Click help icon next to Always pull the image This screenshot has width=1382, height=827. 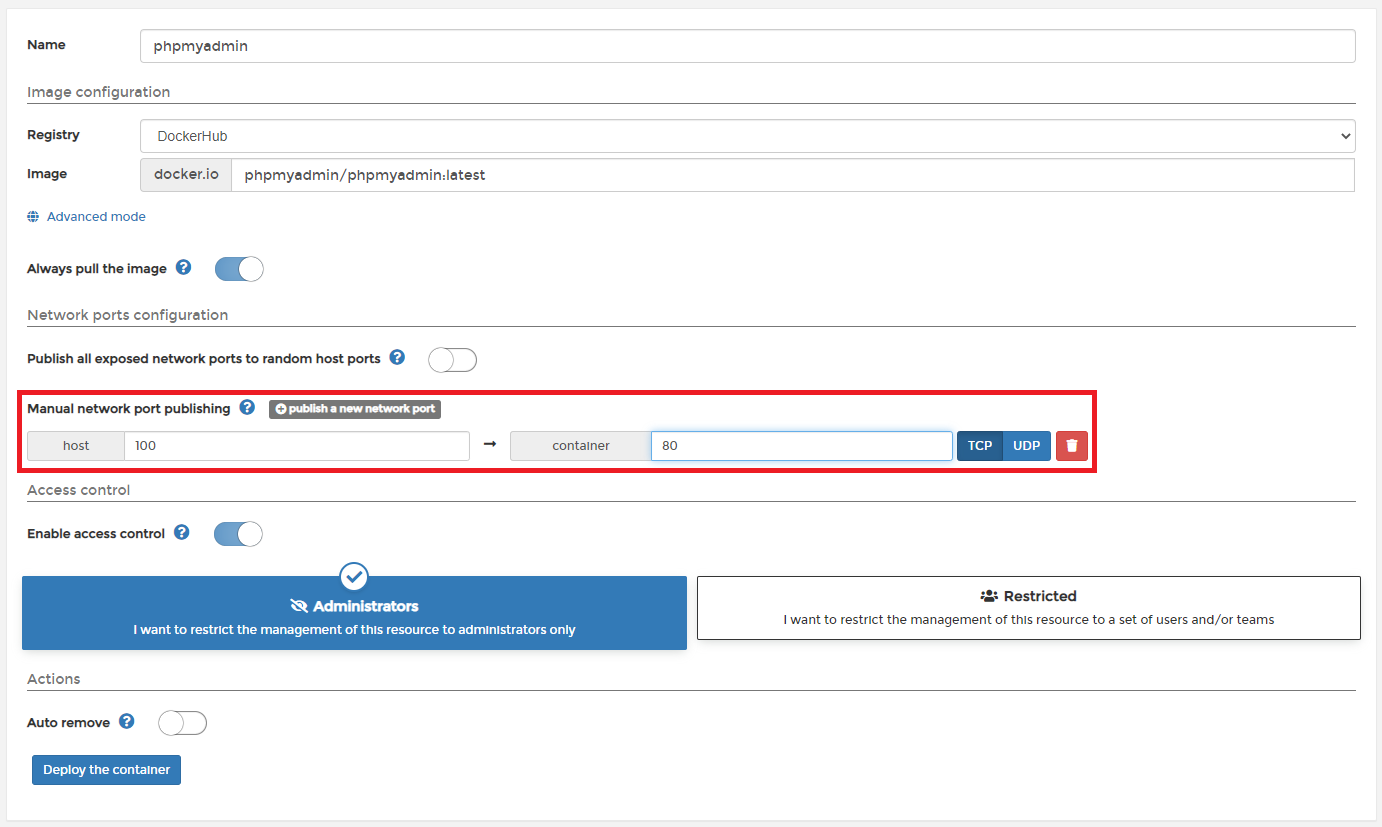click(184, 268)
